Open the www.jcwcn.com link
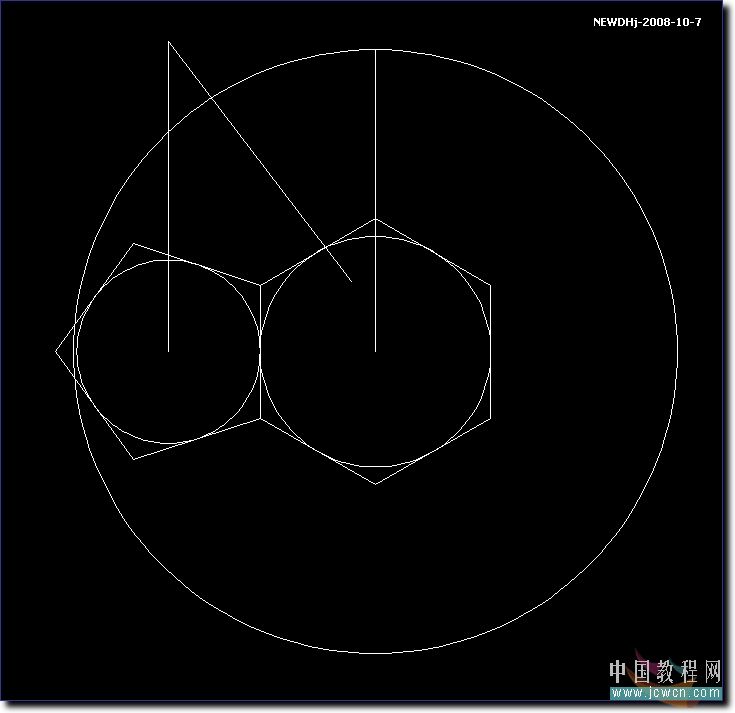Image resolution: width=735 pixels, height=713 pixels. [x=666, y=691]
